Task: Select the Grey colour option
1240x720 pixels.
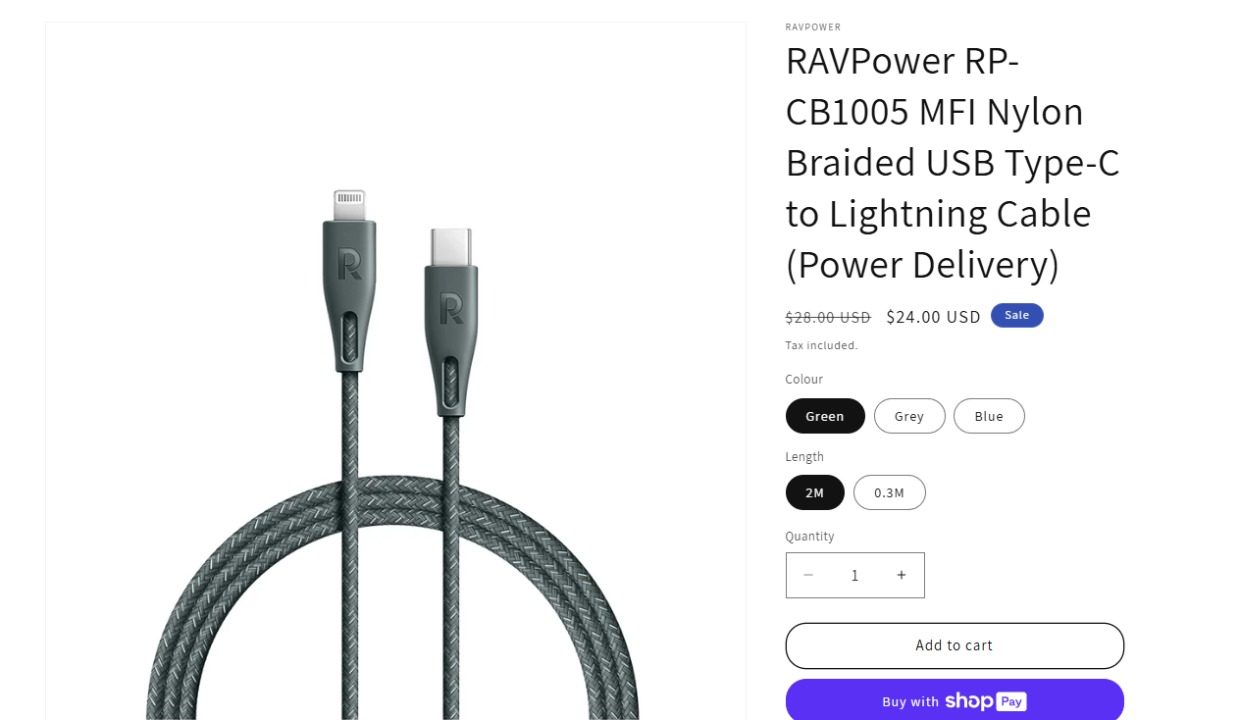Action: [909, 416]
